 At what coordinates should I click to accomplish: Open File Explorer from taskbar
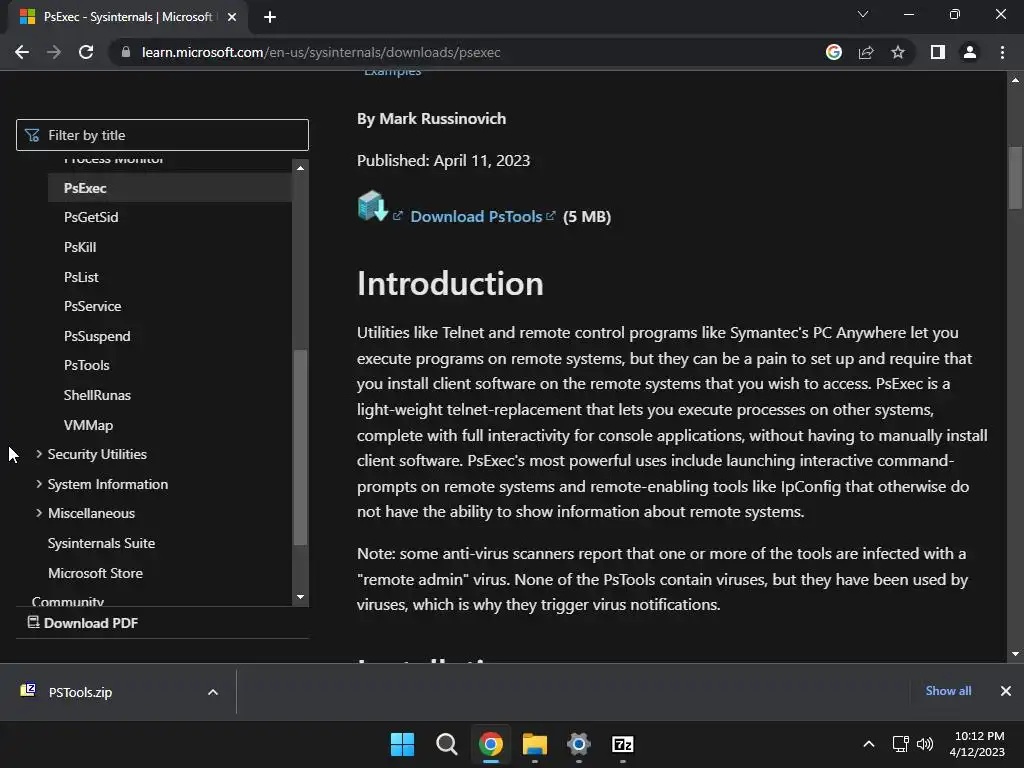click(535, 744)
